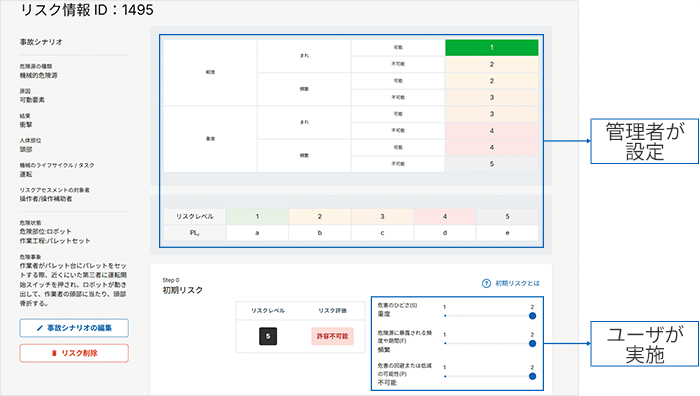Click the 作業工程:パレットセット line
Viewport: 700px width, 396px height.
point(55,241)
